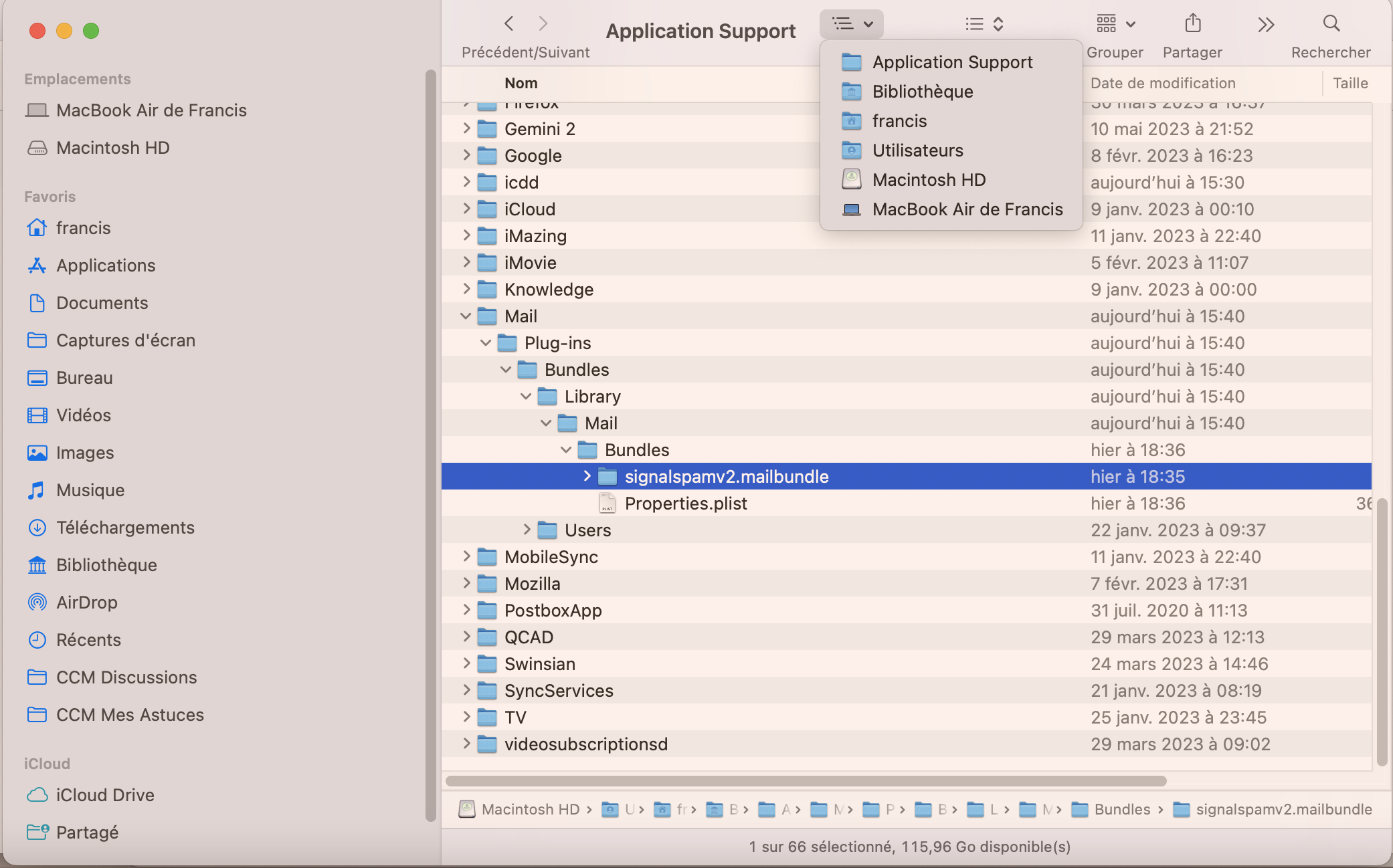Expand the Users folder

tap(527, 530)
